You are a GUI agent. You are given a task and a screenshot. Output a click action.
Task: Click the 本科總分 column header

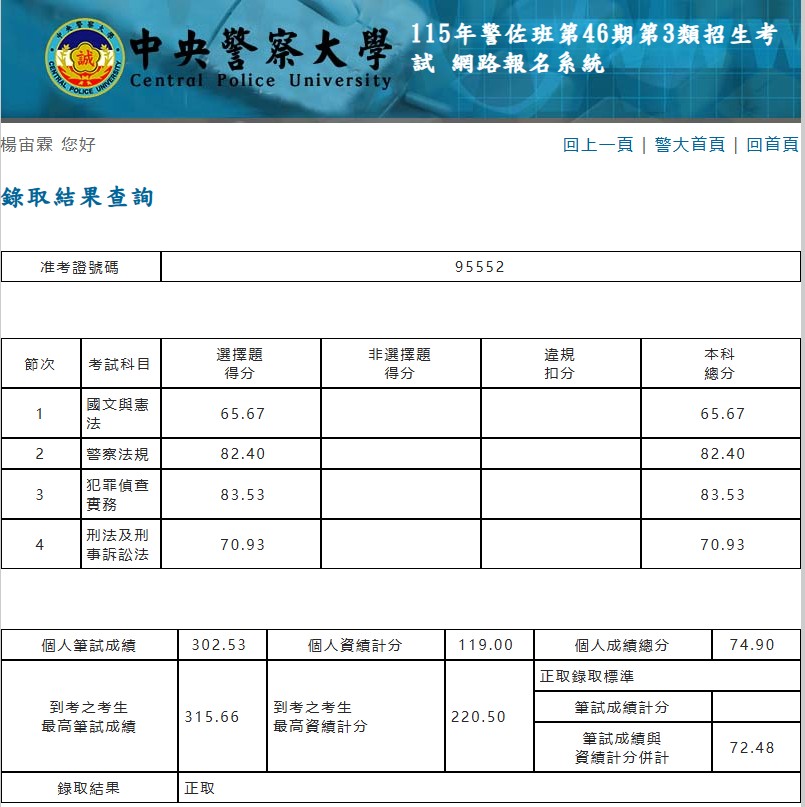pyautogui.click(x=719, y=363)
